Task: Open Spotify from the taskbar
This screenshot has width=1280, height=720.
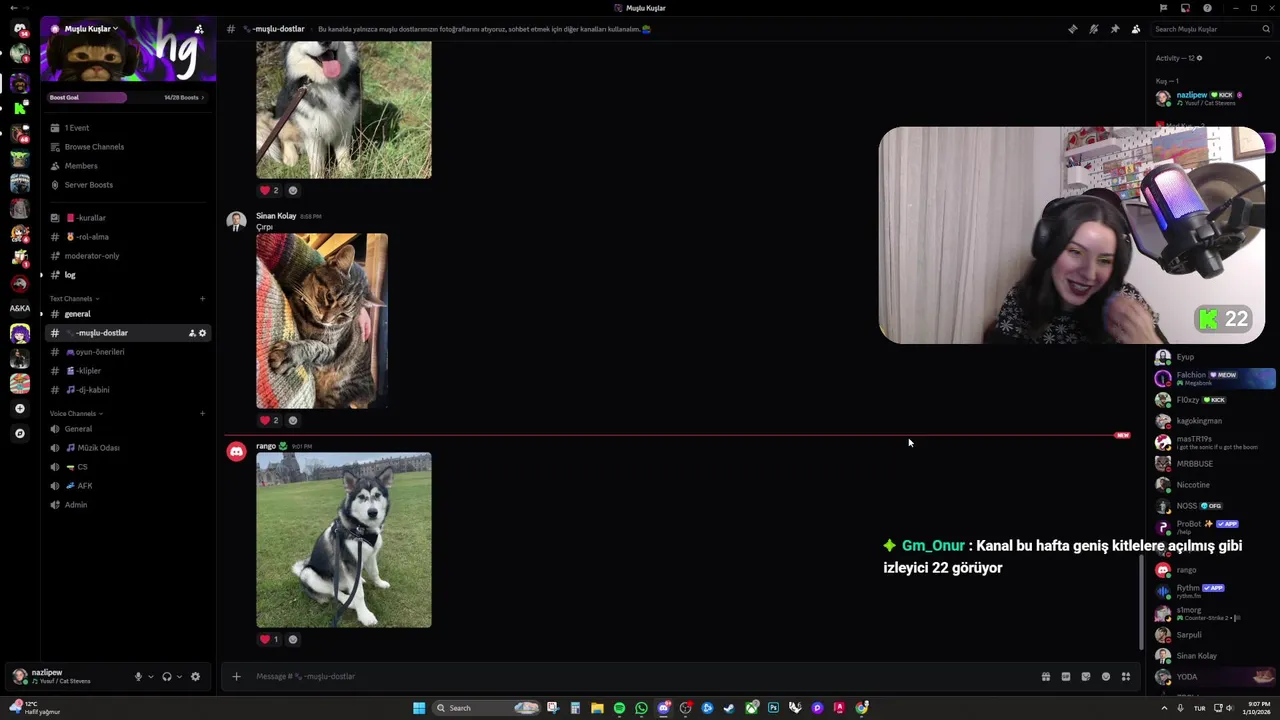Action: click(x=619, y=708)
